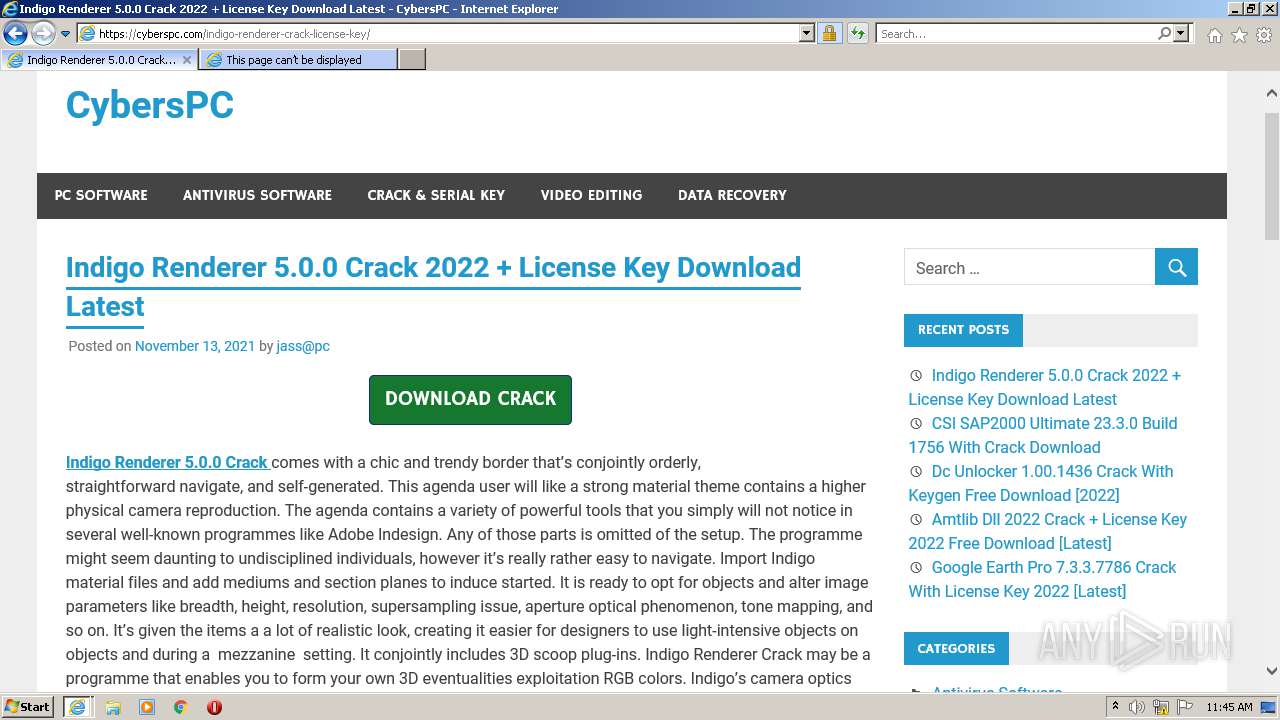Open Internet Explorer taskbar icon
The image size is (1280, 720).
[x=77, y=707]
